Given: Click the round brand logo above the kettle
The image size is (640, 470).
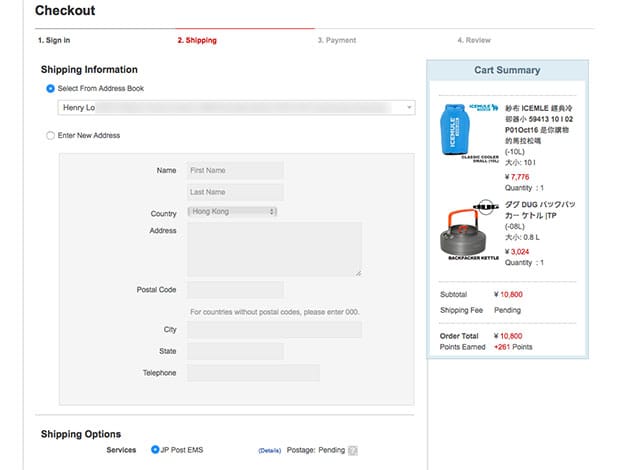Looking at the screenshot, I should 485,207.
